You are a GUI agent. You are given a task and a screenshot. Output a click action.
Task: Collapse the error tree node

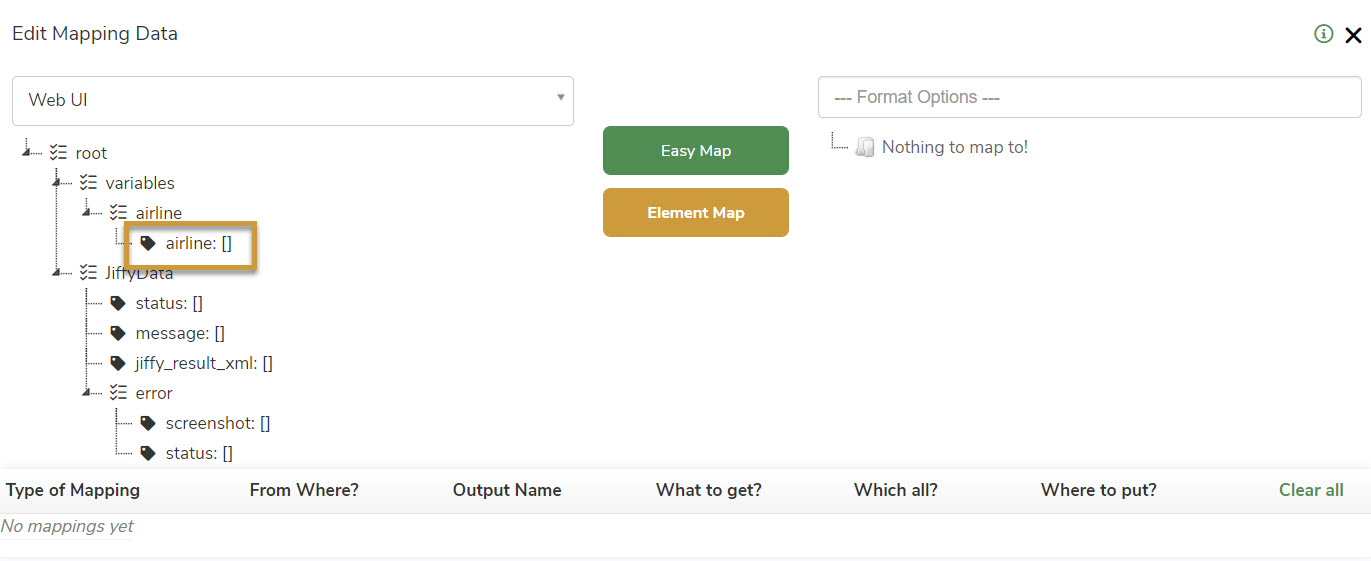coord(86,392)
